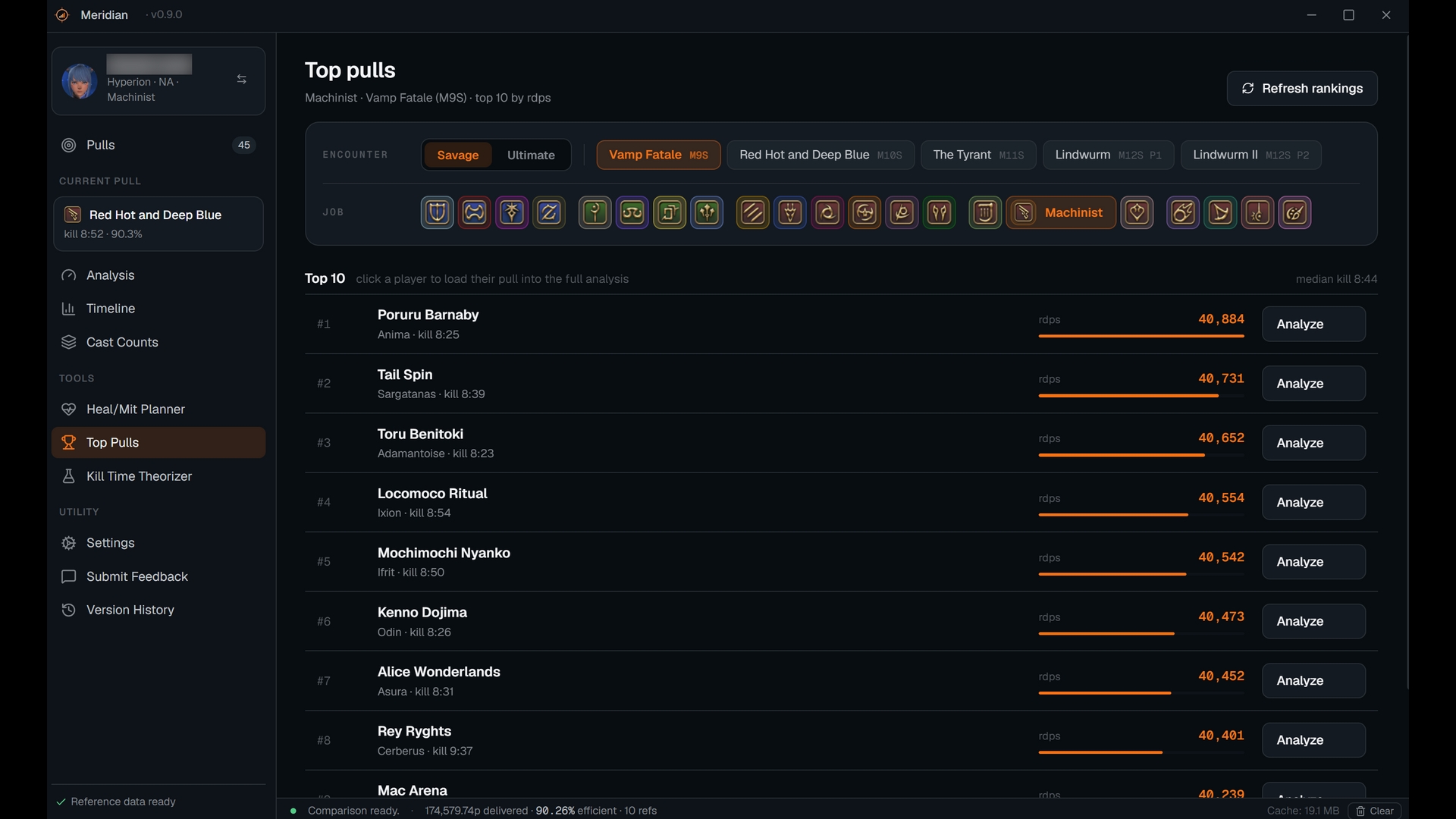Open the Cast Counts page
Viewport: 1456px width, 819px height.
158,342
